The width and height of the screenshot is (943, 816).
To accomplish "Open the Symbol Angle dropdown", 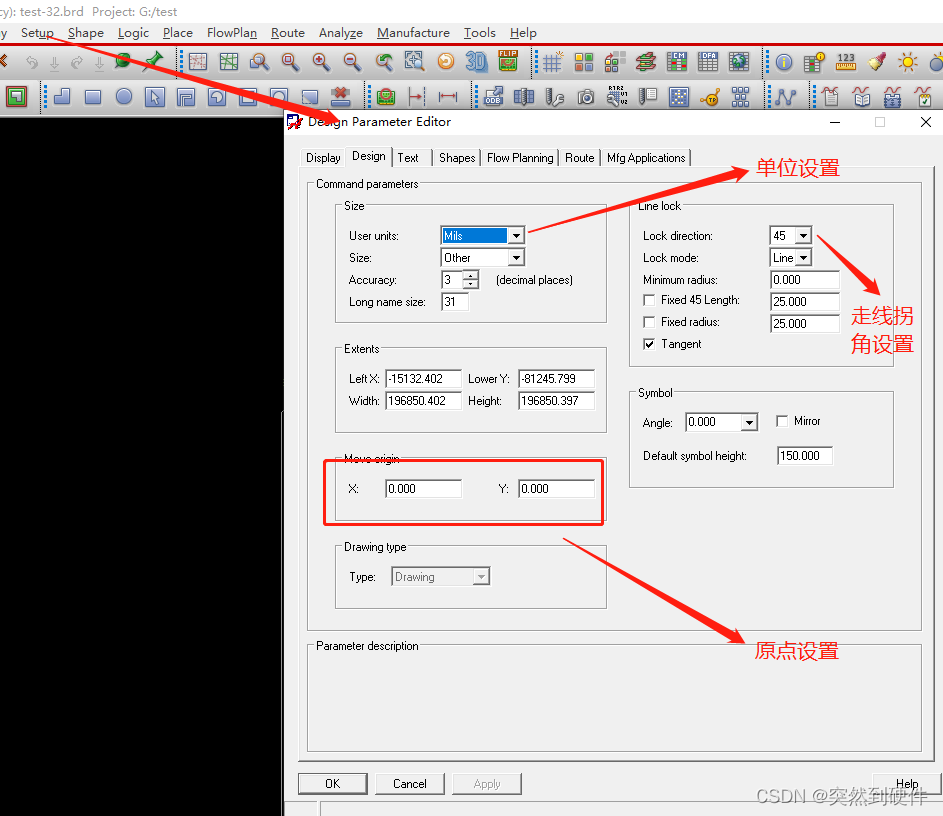I will coord(749,423).
